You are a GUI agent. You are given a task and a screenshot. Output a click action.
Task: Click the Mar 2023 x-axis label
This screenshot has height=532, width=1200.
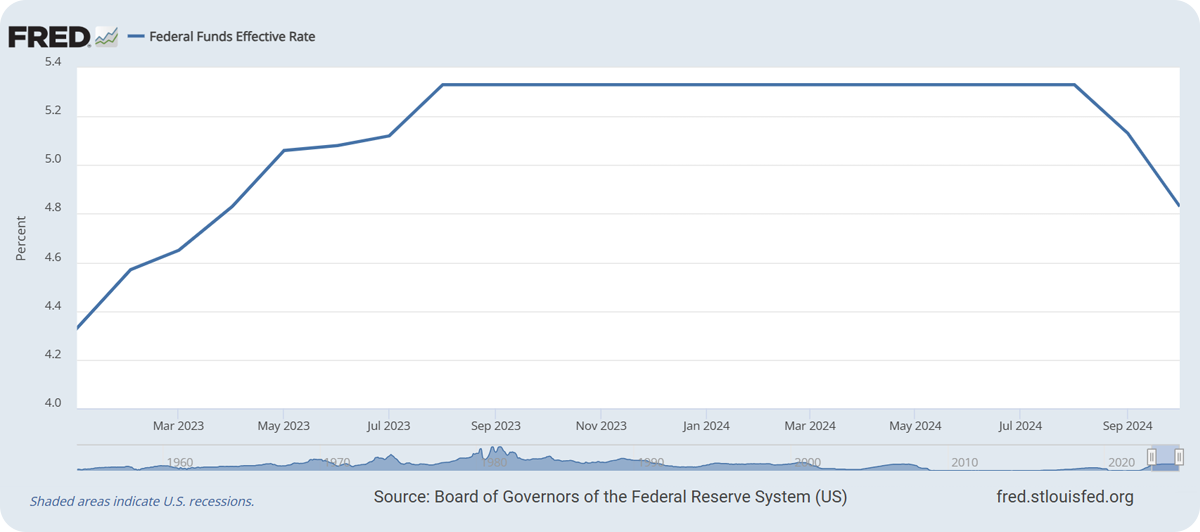(x=178, y=426)
